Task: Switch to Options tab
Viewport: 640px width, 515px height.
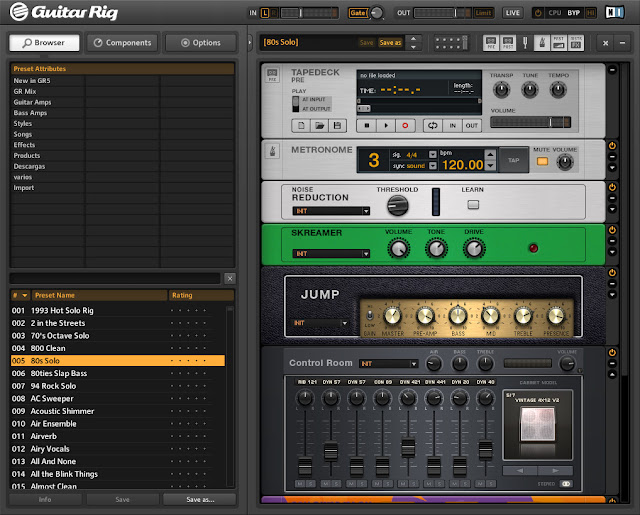Action: pyautogui.click(x=201, y=43)
